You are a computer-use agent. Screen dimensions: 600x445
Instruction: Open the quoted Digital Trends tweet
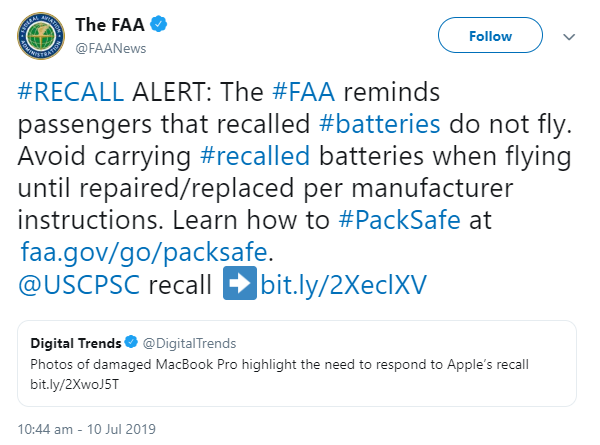coord(297,363)
